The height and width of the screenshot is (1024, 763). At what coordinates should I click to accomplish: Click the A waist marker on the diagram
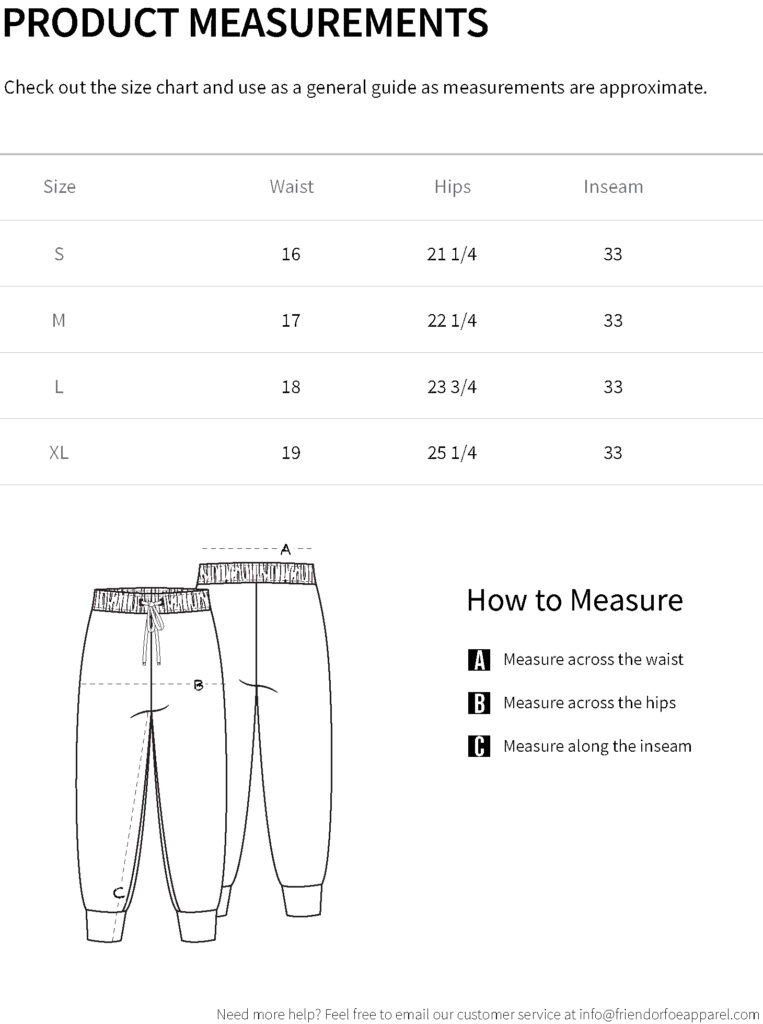click(285, 549)
